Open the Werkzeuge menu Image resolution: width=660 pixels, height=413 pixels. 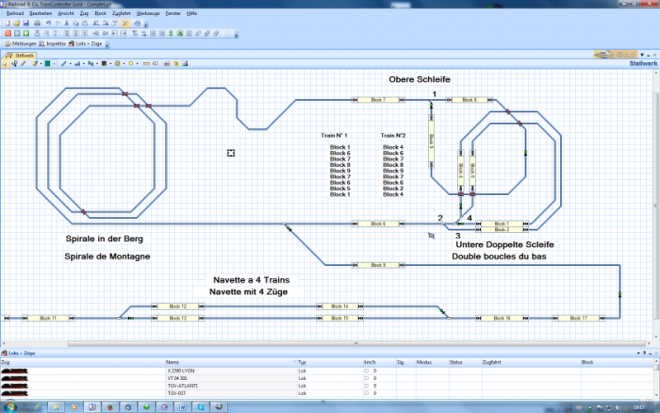pos(148,13)
